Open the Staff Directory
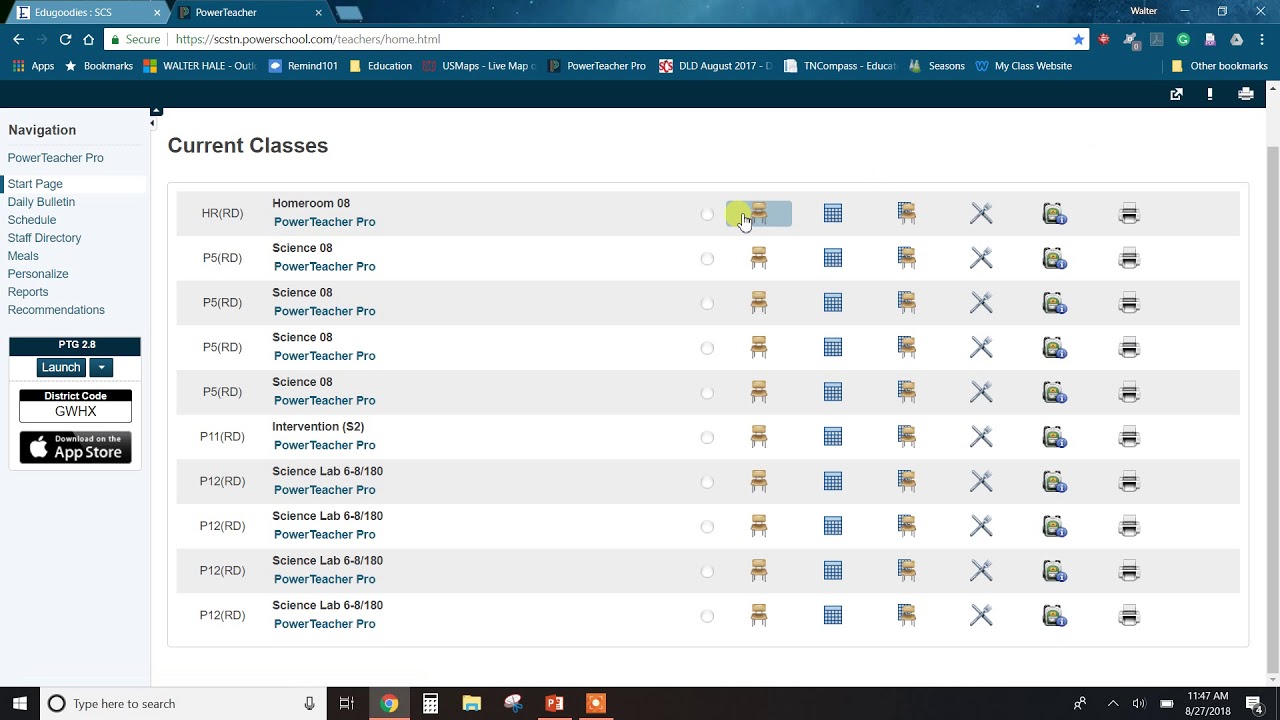 click(x=45, y=238)
